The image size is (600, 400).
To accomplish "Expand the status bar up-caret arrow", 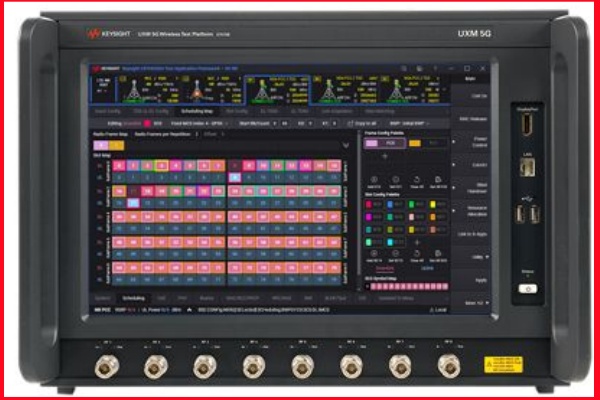I will [189, 310].
